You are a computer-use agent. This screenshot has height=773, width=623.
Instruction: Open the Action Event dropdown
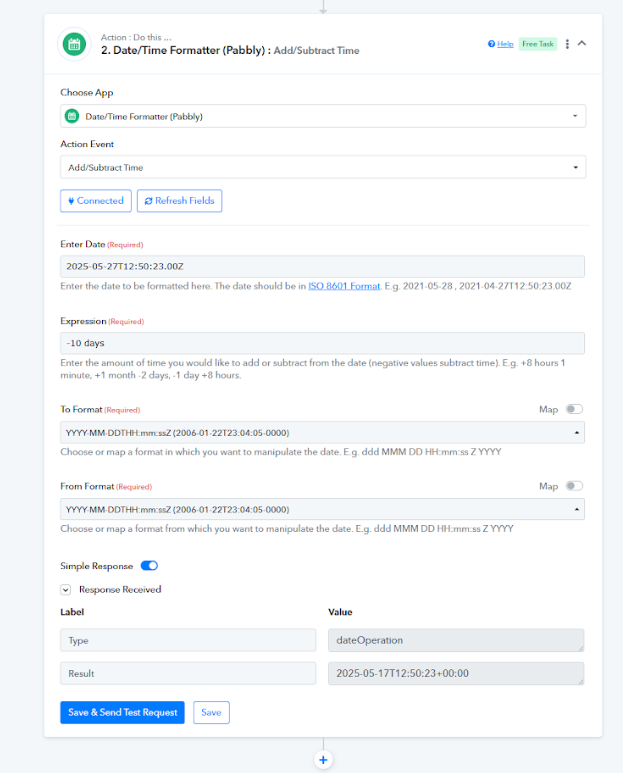tap(323, 168)
